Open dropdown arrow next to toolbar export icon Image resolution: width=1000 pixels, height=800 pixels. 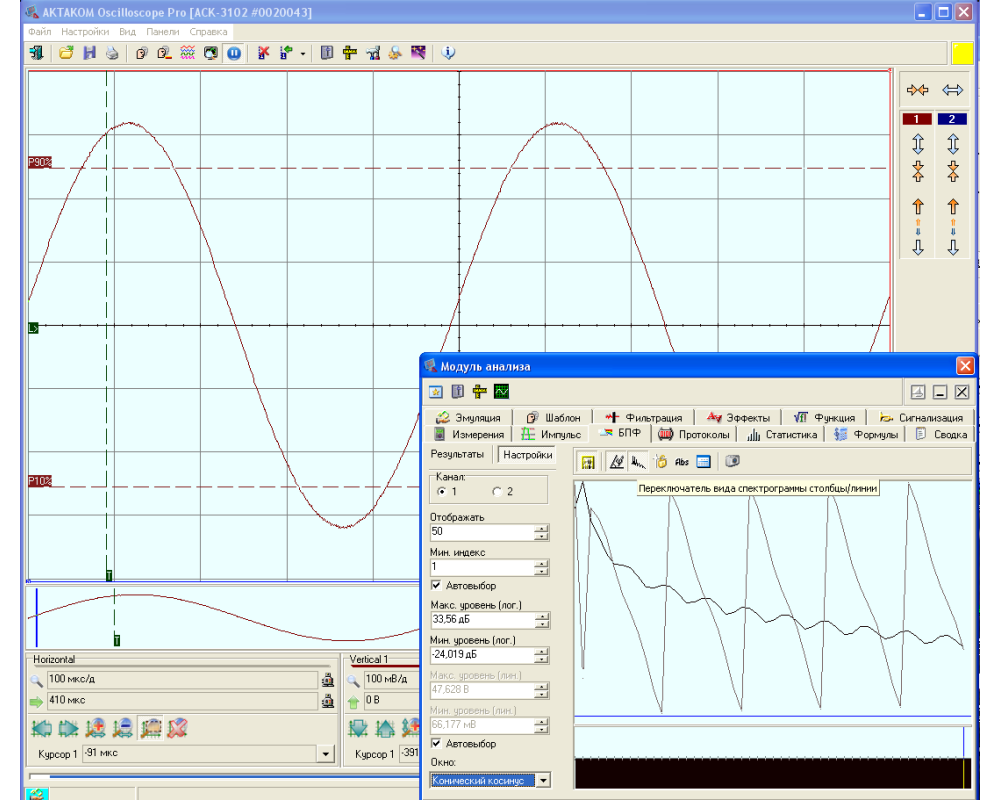[x=303, y=53]
